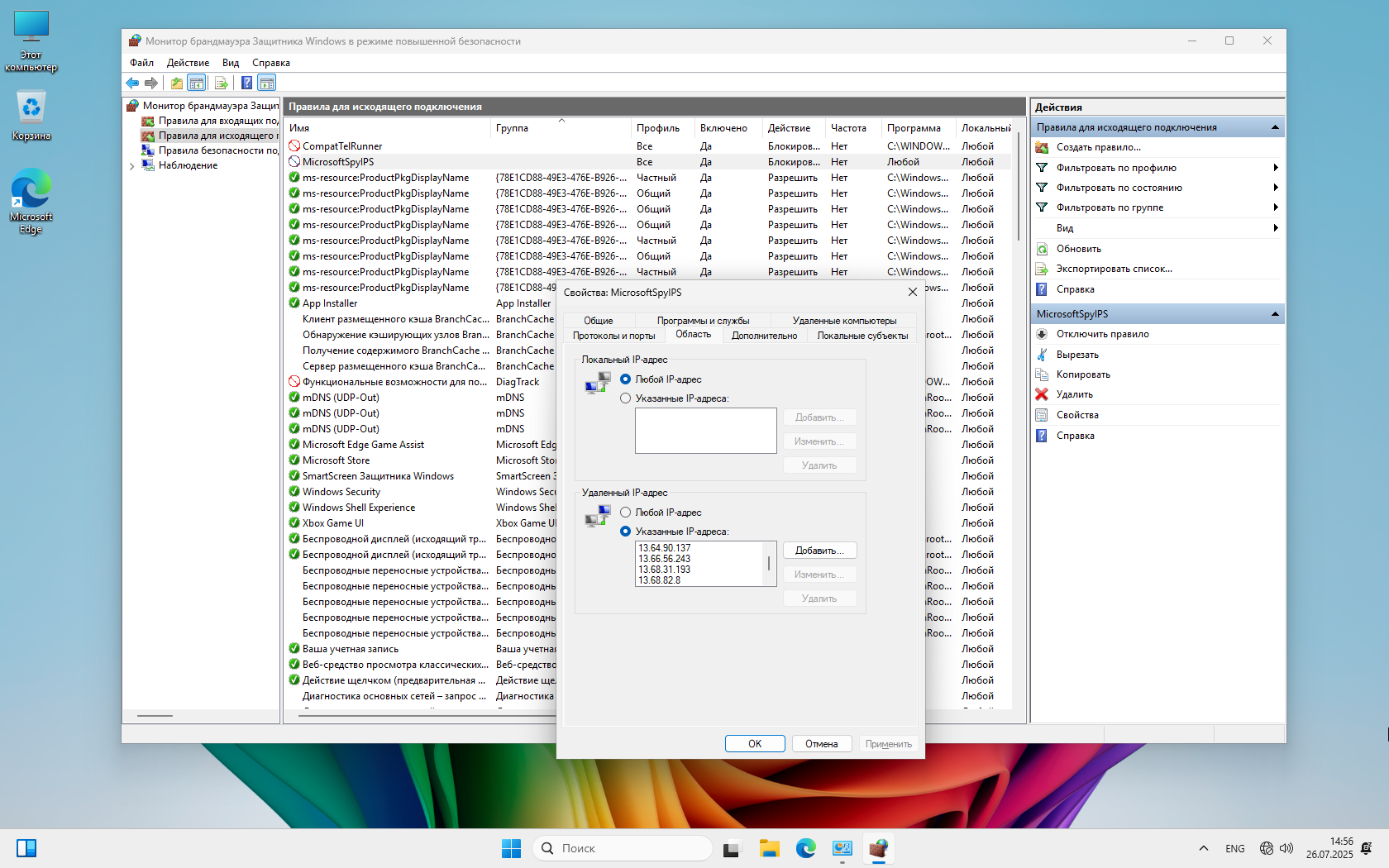Screen dimensions: 1389x868
Task: Switch to the Протоколы и порты tab
Action: [x=613, y=336]
